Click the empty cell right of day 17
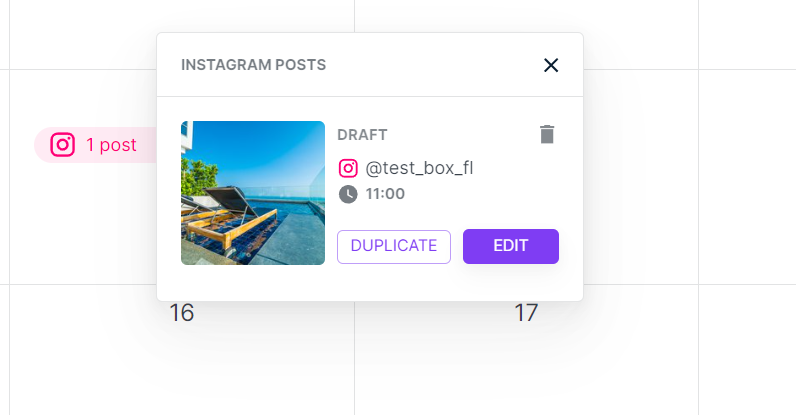This screenshot has width=796, height=415. click(x=746, y=350)
